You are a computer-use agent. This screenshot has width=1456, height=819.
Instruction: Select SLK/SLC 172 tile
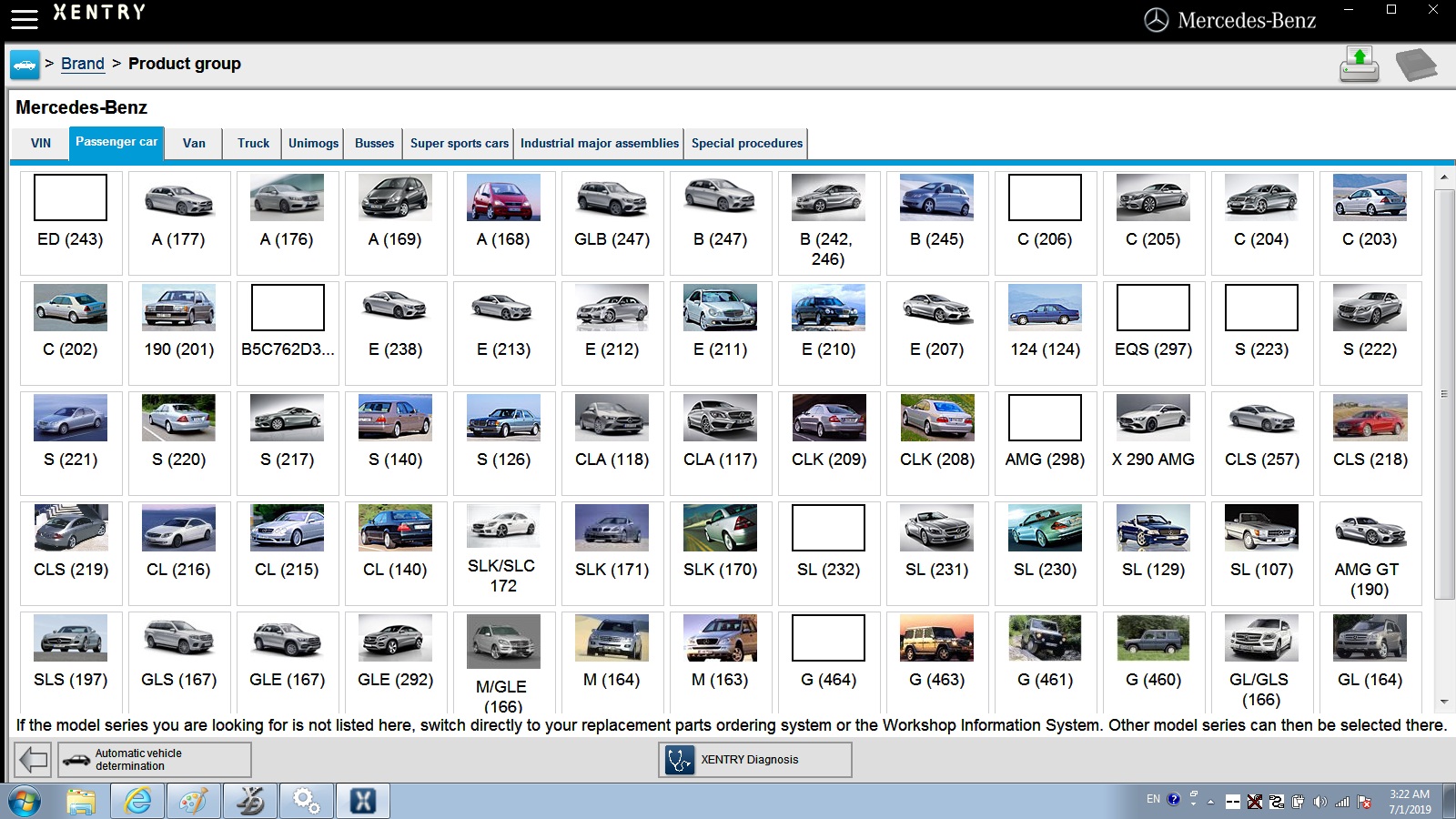click(x=504, y=553)
